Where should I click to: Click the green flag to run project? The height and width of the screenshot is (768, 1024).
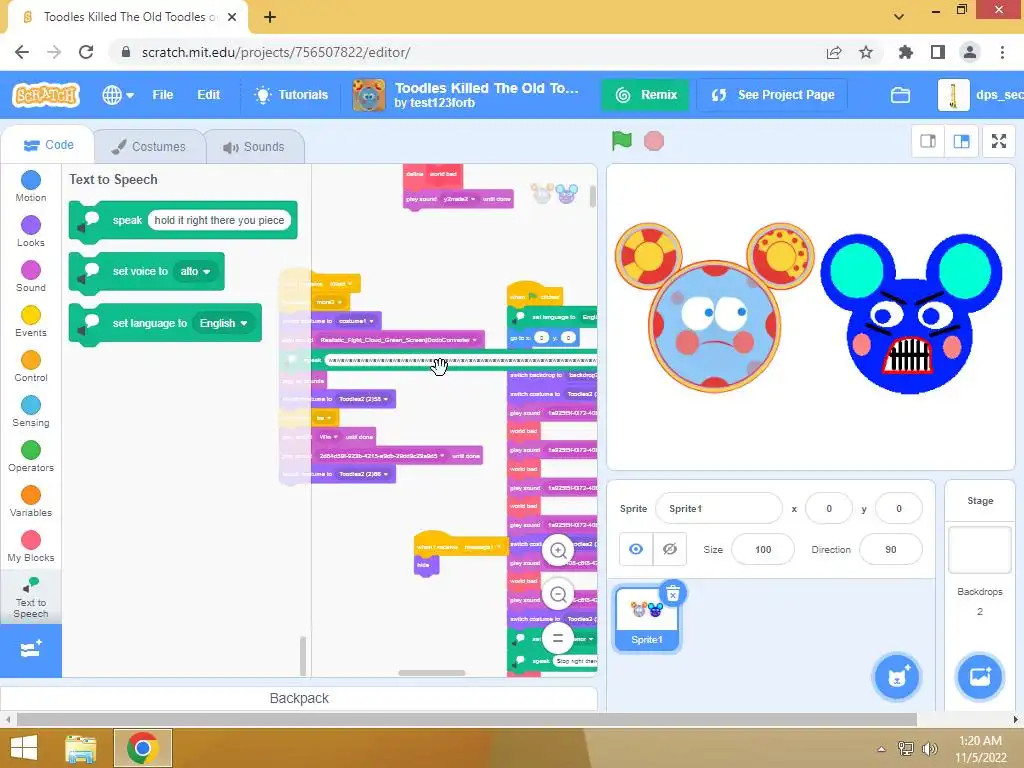coord(622,140)
